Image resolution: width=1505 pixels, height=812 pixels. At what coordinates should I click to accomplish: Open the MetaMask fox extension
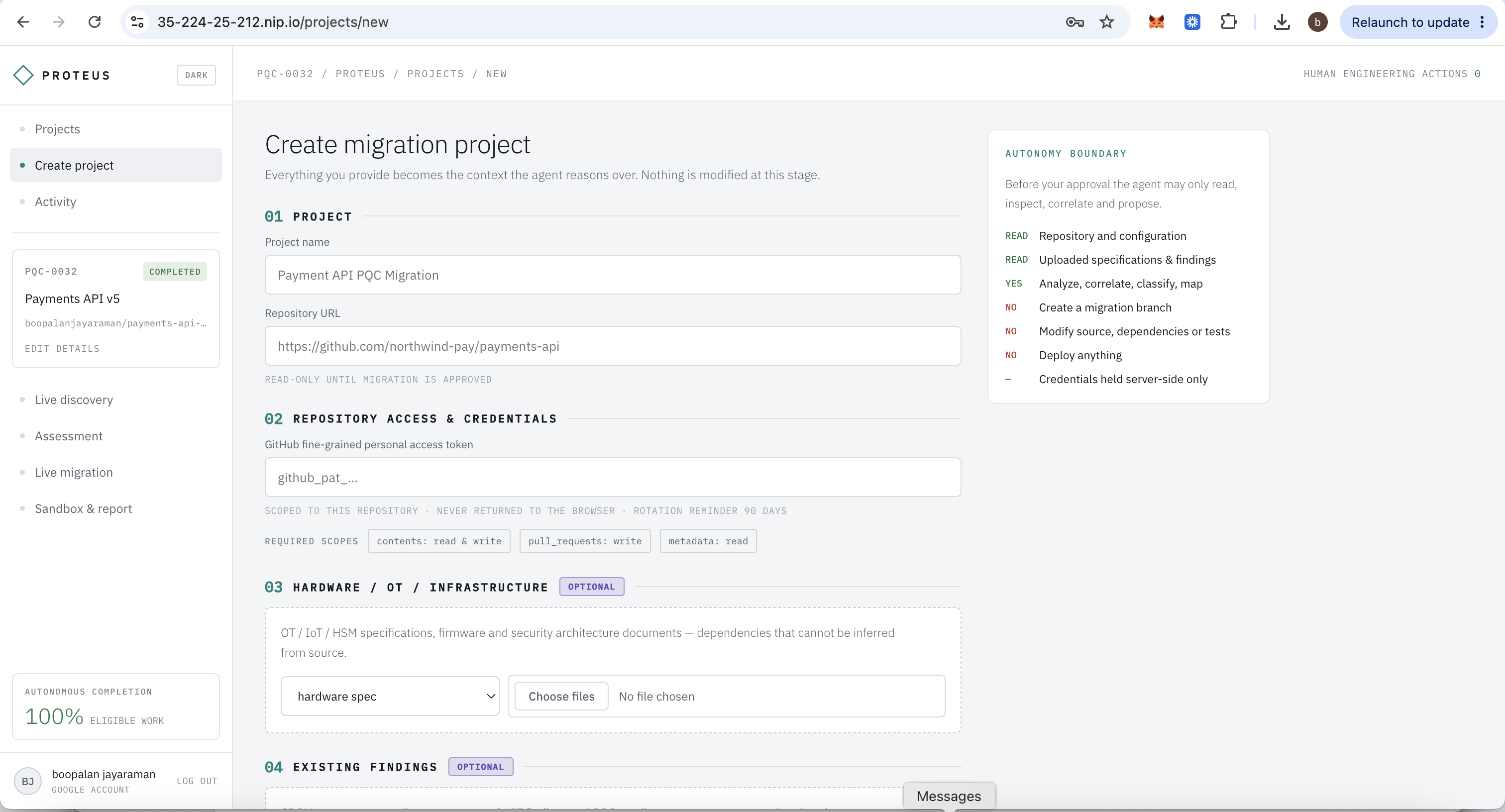pyautogui.click(x=1156, y=22)
